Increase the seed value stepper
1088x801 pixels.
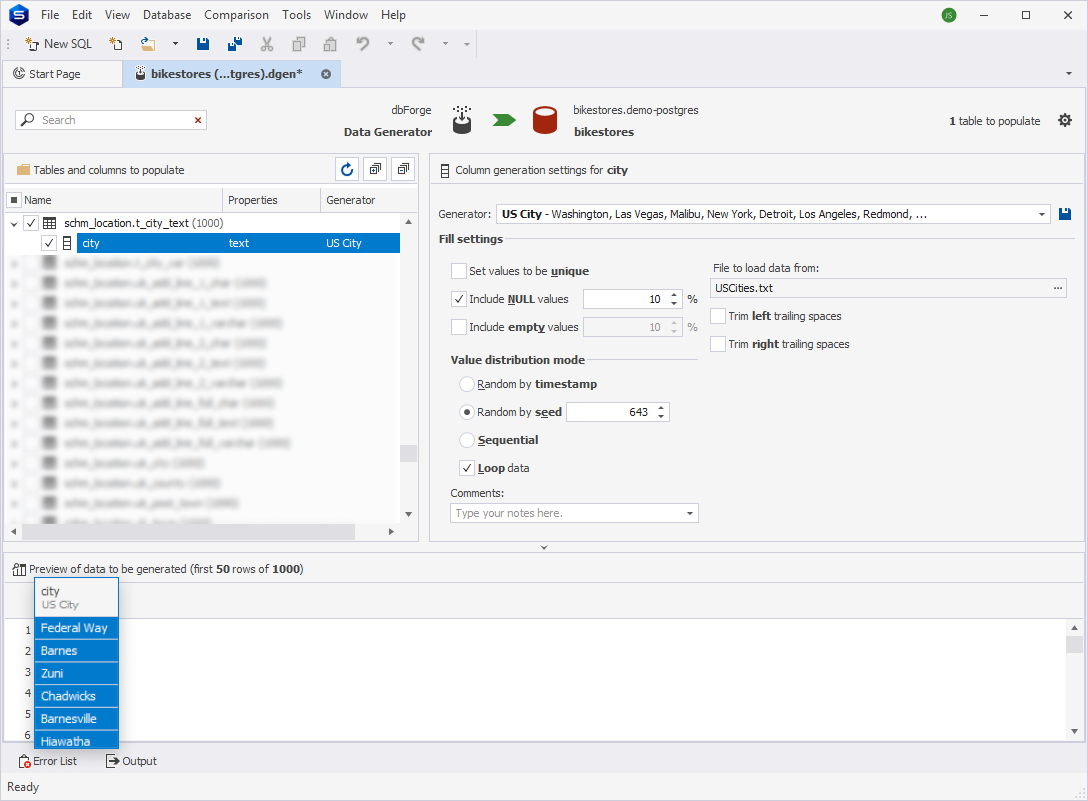coord(661,408)
